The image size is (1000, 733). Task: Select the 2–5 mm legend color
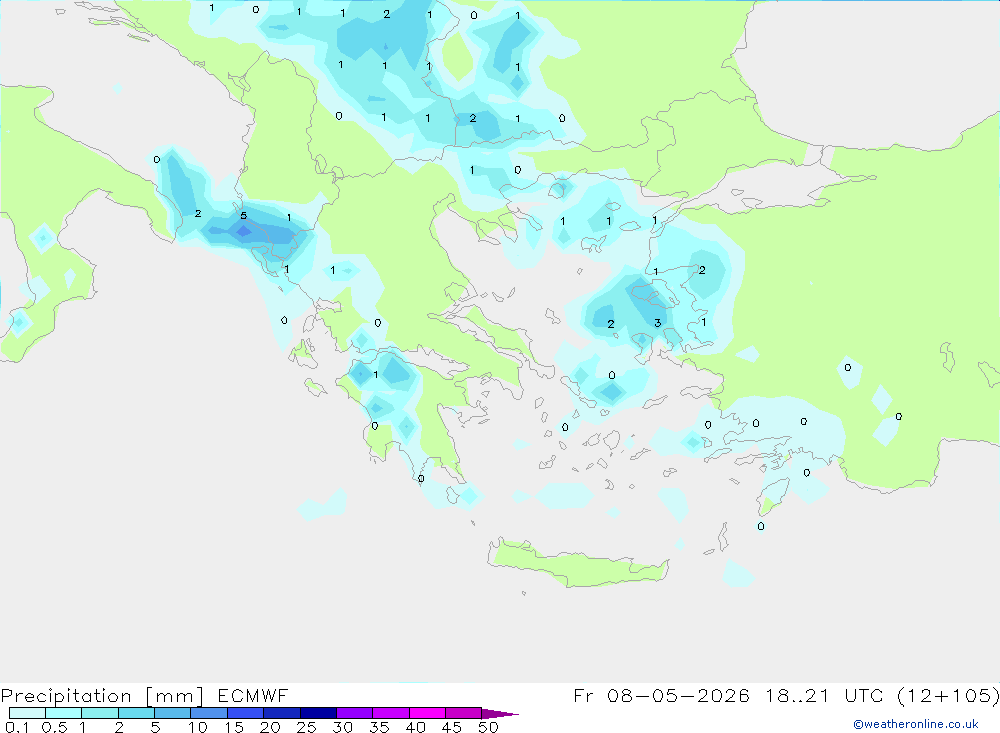click(136, 713)
